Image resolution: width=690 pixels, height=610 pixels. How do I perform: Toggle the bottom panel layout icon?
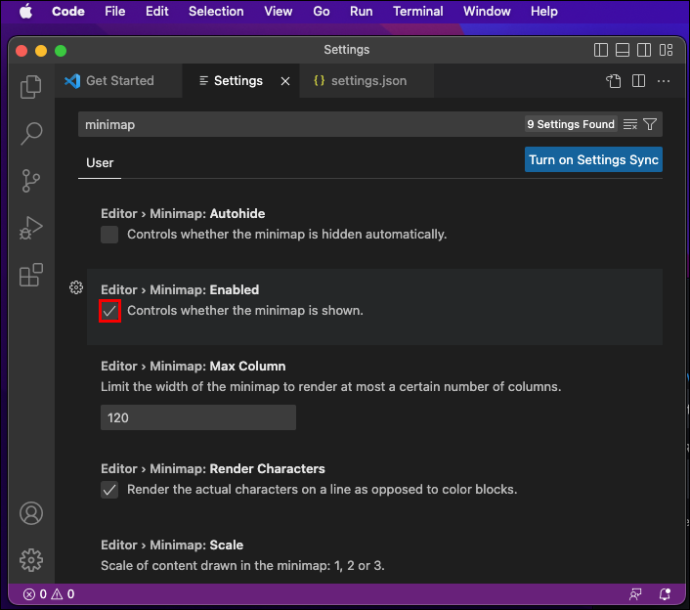pos(622,50)
